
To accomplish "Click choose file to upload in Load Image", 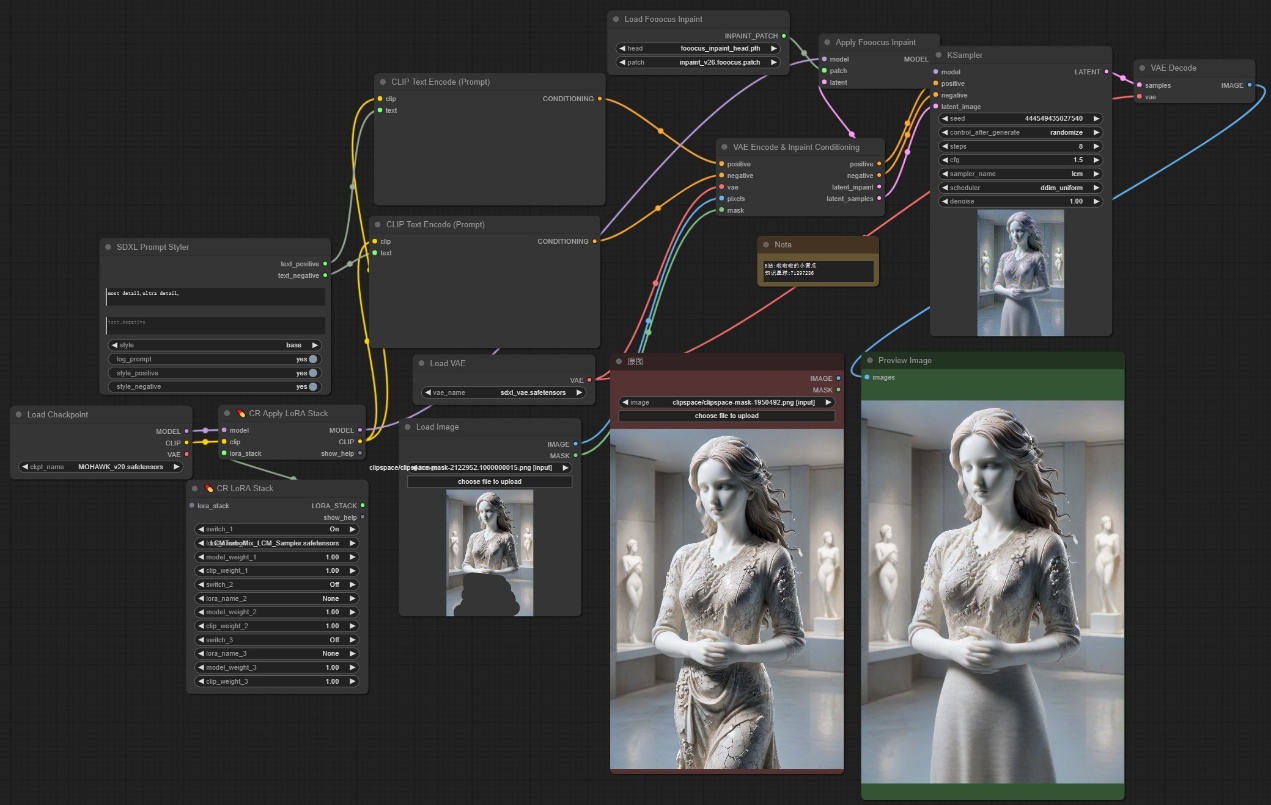I will click(489, 482).
